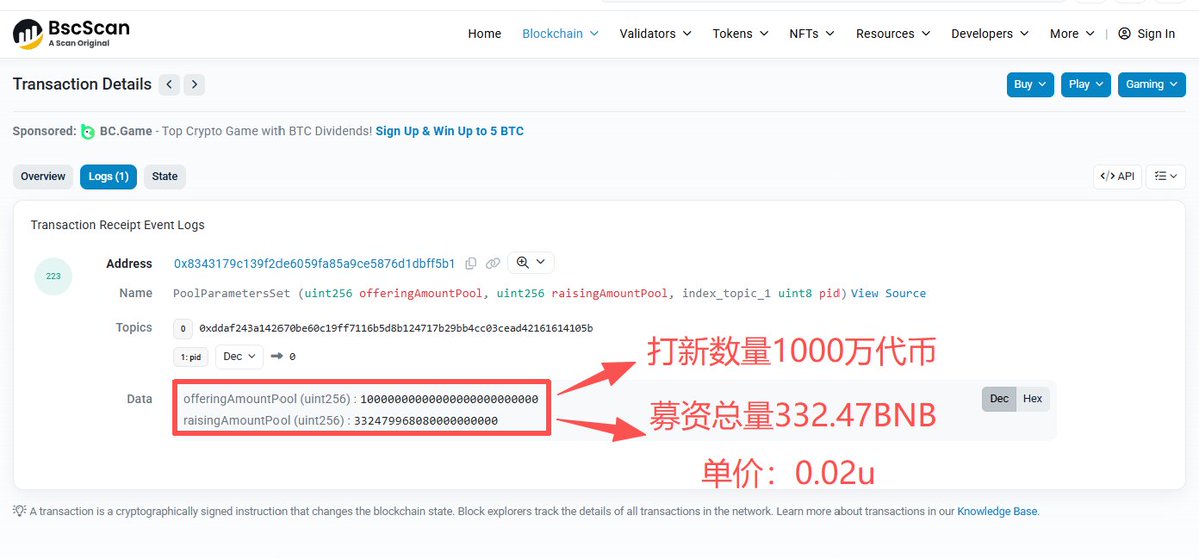Select the offeringAmountPool value
The height and width of the screenshot is (559, 1199).
pos(449,398)
